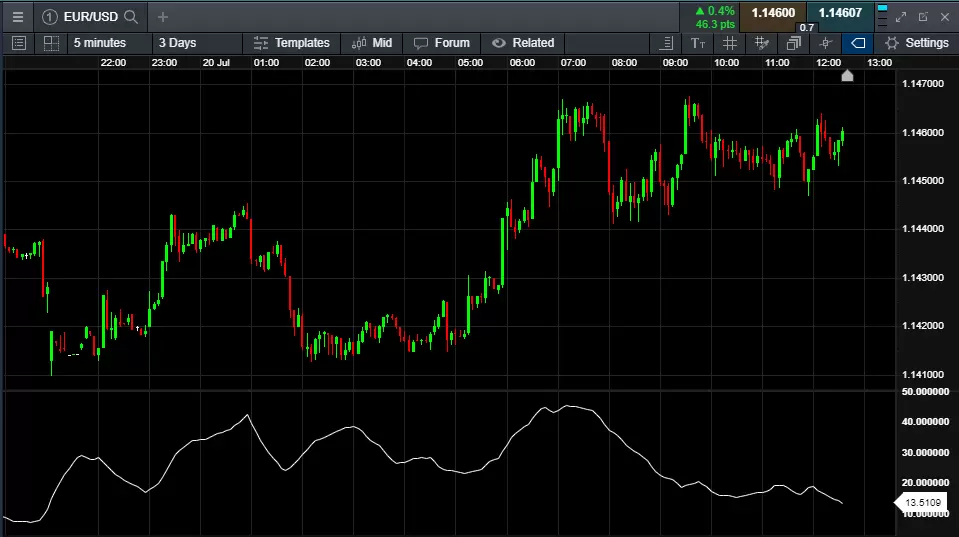Click the 1.14607 buy price button
This screenshot has width=959, height=537.
click(x=840, y=13)
